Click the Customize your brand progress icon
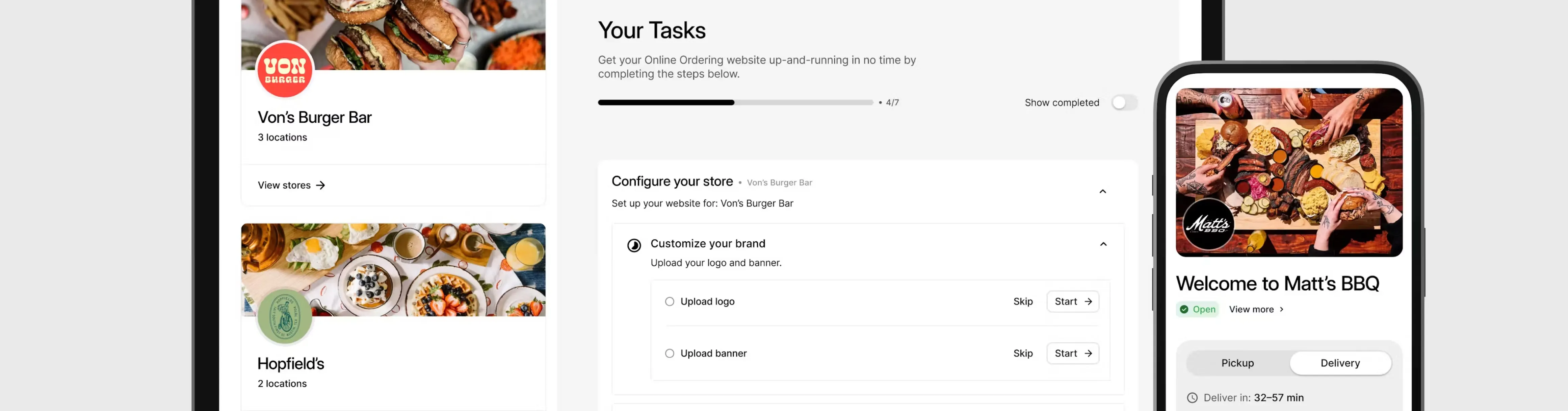 (x=634, y=245)
